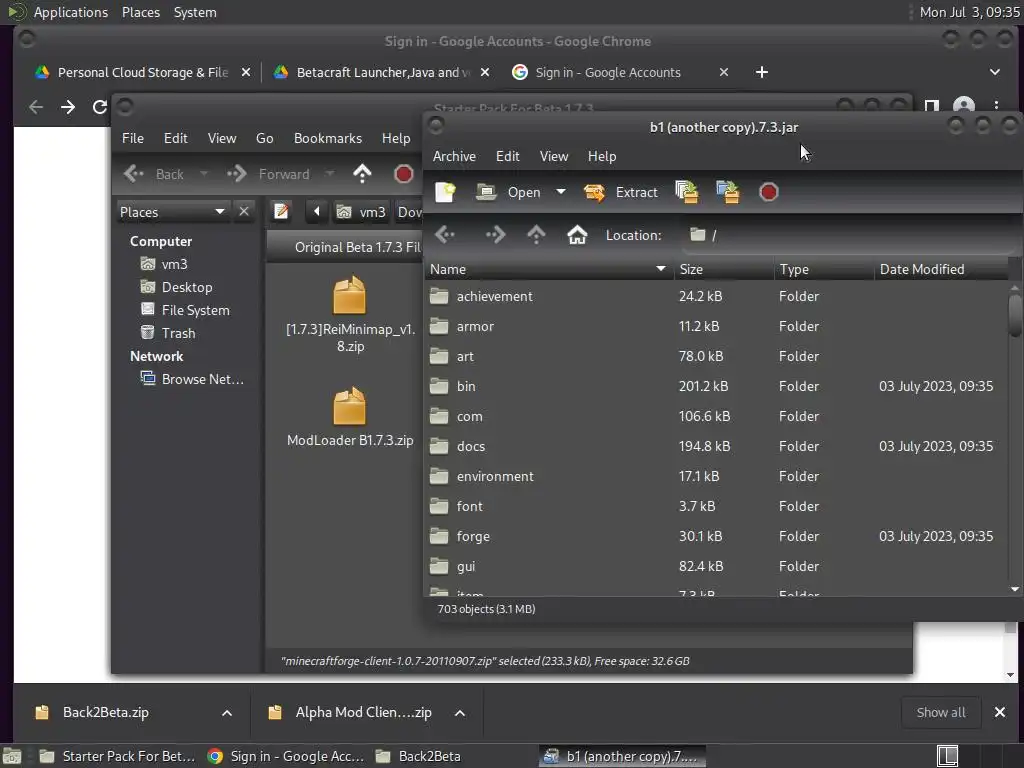This screenshot has width=1024, height=768.
Task: Click the Open archive button
Action: tap(508, 192)
